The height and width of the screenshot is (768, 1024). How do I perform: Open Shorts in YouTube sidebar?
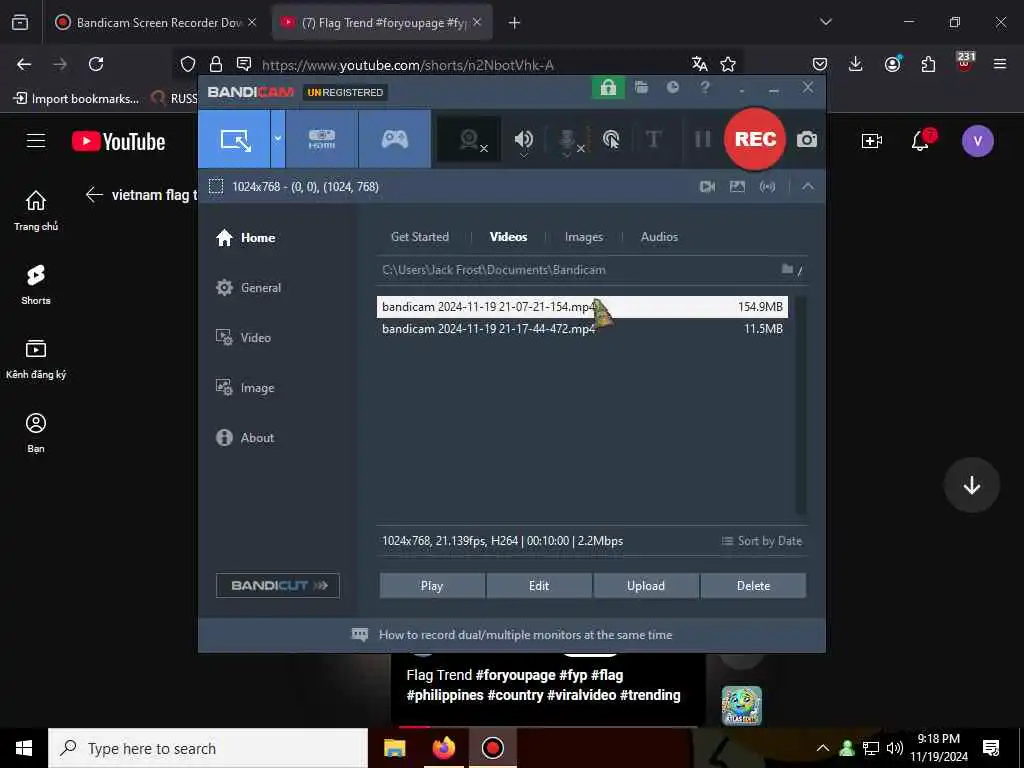click(x=36, y=285)
